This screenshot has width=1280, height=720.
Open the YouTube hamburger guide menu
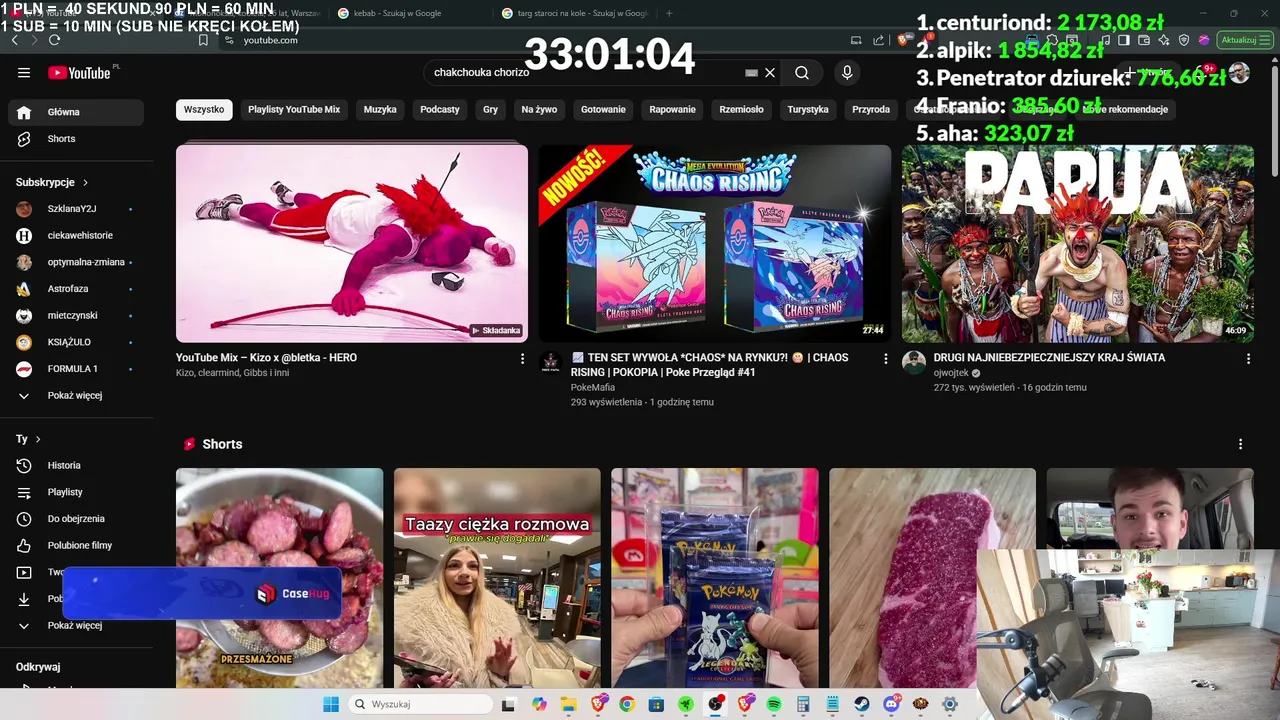(x=24, y=72)
